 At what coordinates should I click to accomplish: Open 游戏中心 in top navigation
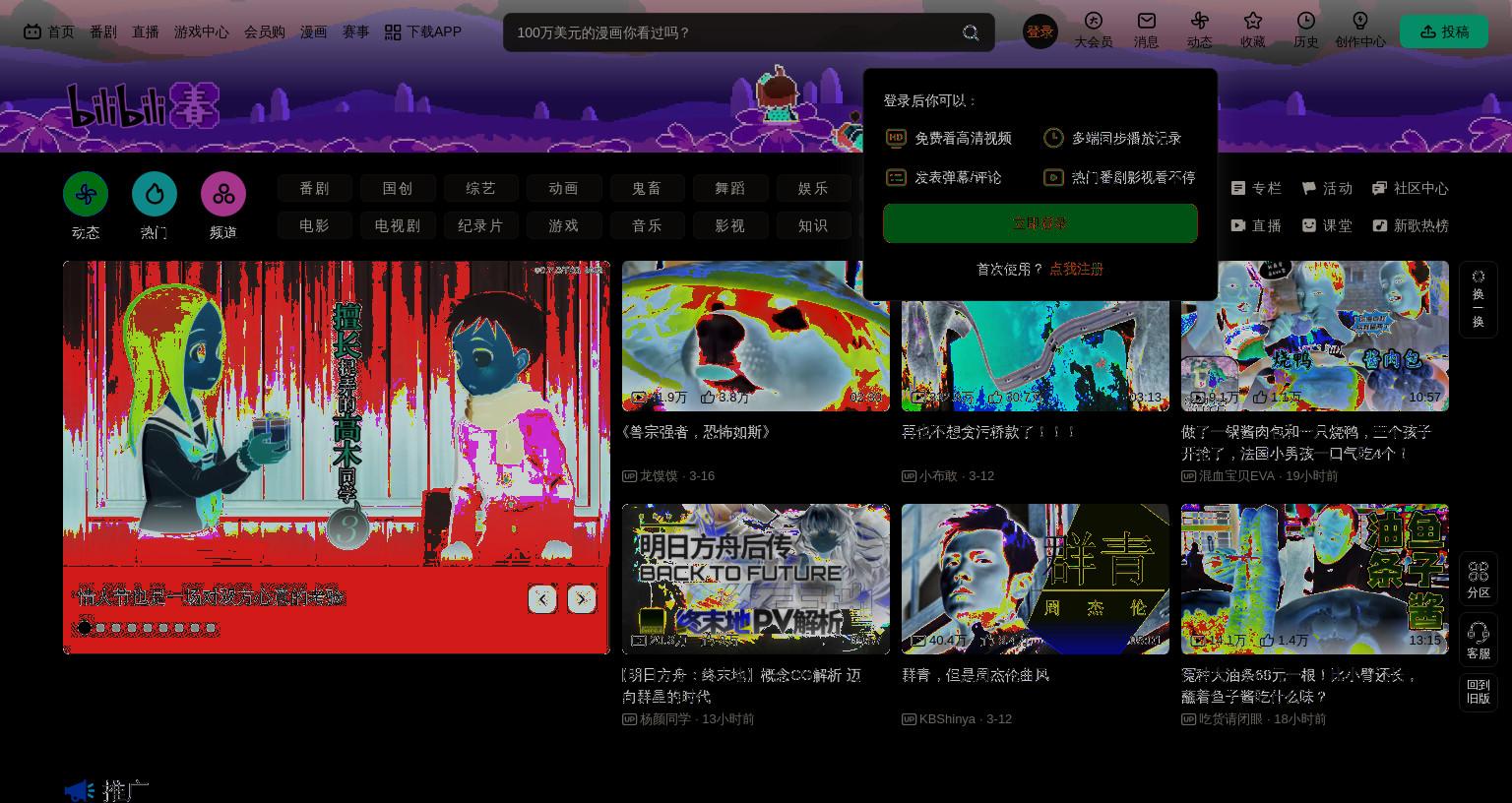coord(202,31)
